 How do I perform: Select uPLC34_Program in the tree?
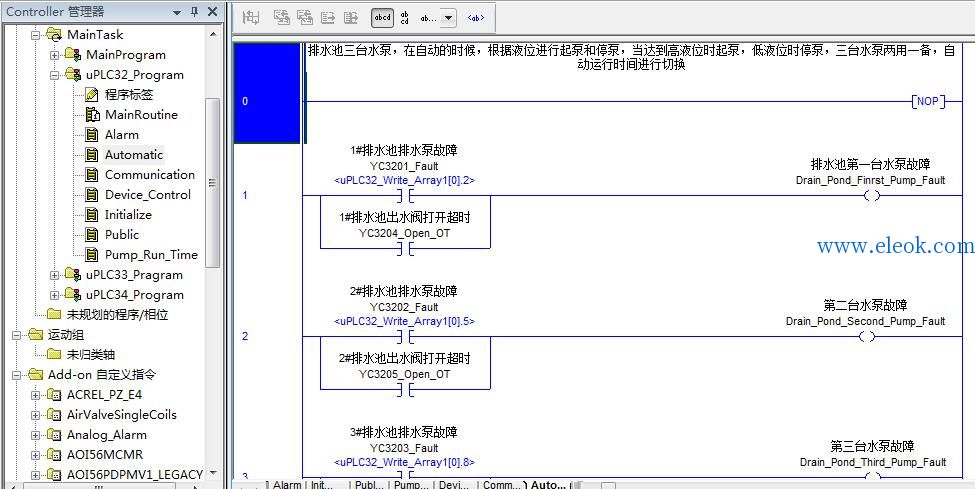[x=135, y=295]
